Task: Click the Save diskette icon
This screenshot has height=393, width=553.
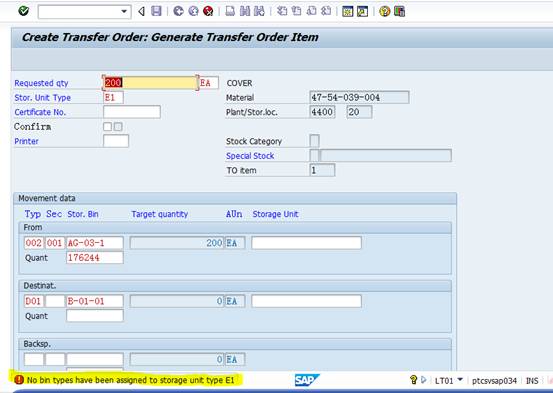Action: (156, 11)
